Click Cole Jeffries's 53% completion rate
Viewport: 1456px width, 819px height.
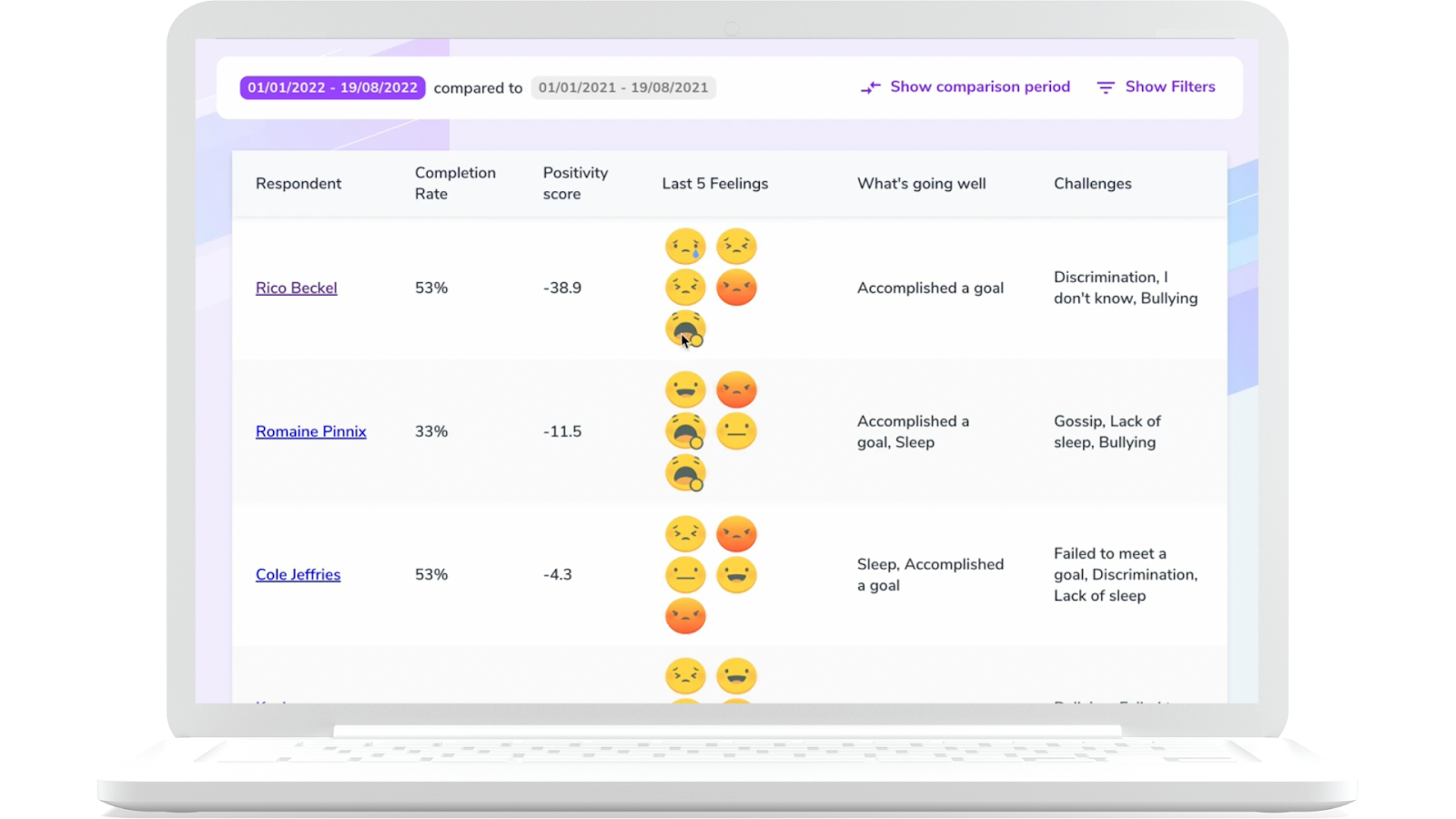[431, 574]
